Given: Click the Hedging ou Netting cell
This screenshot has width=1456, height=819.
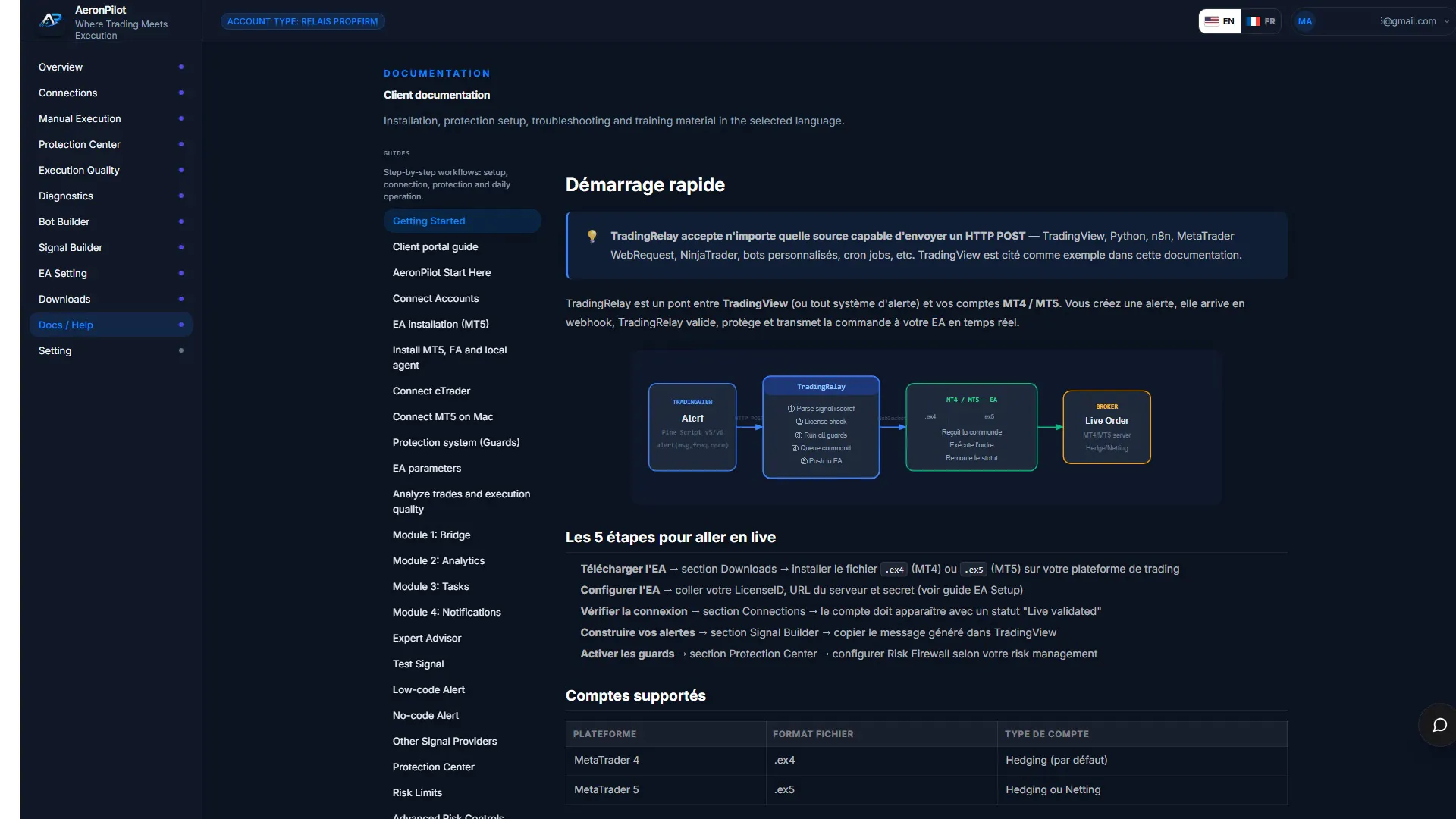Looking at the screenshot, I should tap(1142, 789).
